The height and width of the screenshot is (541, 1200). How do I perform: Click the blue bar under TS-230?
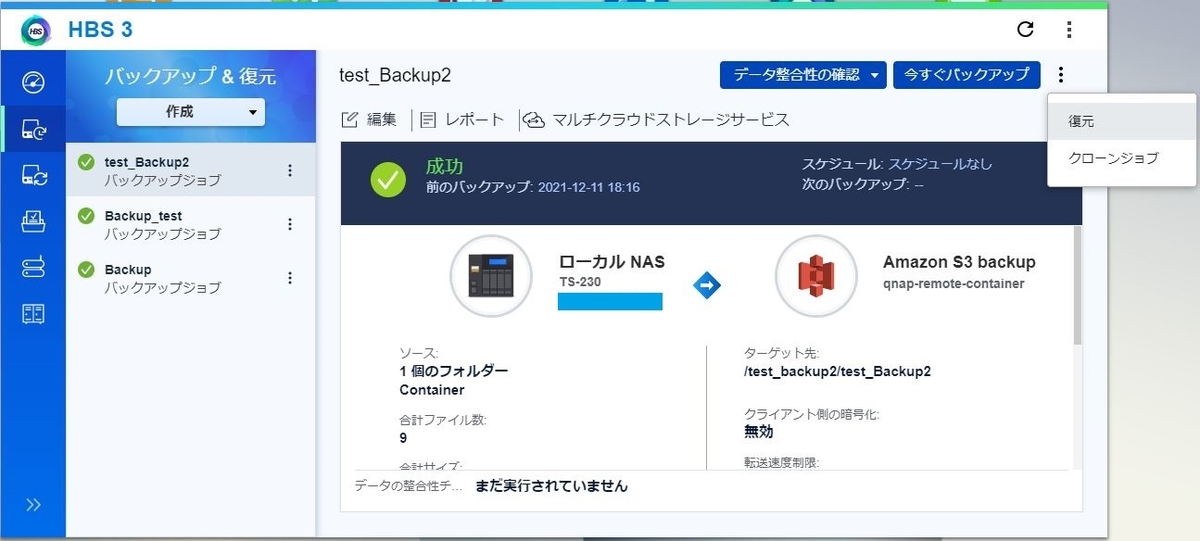610,301
